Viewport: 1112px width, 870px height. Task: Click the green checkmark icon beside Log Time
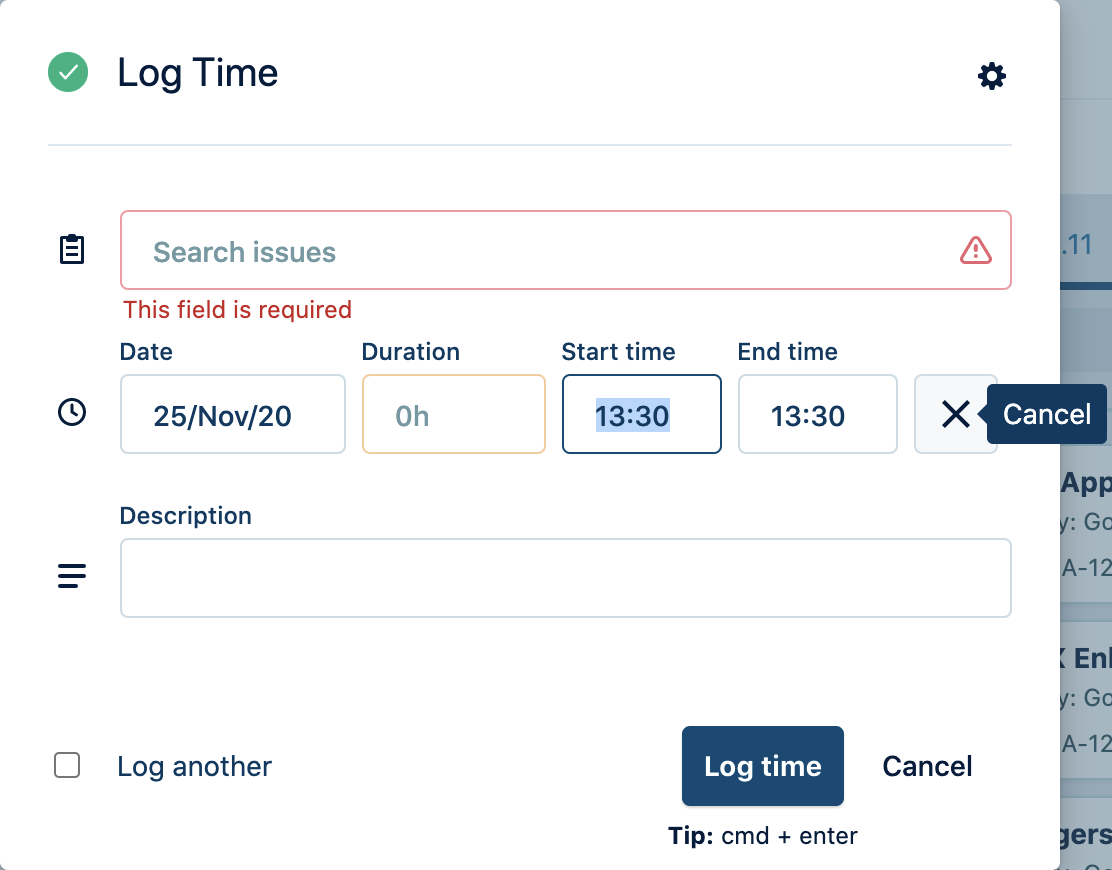(68, 73)
